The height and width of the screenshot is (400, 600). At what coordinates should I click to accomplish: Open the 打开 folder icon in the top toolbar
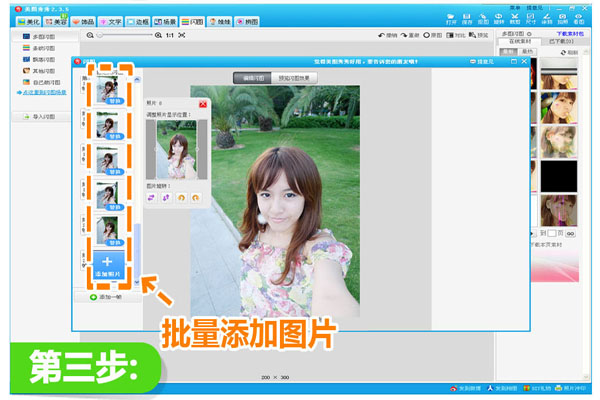451,19
